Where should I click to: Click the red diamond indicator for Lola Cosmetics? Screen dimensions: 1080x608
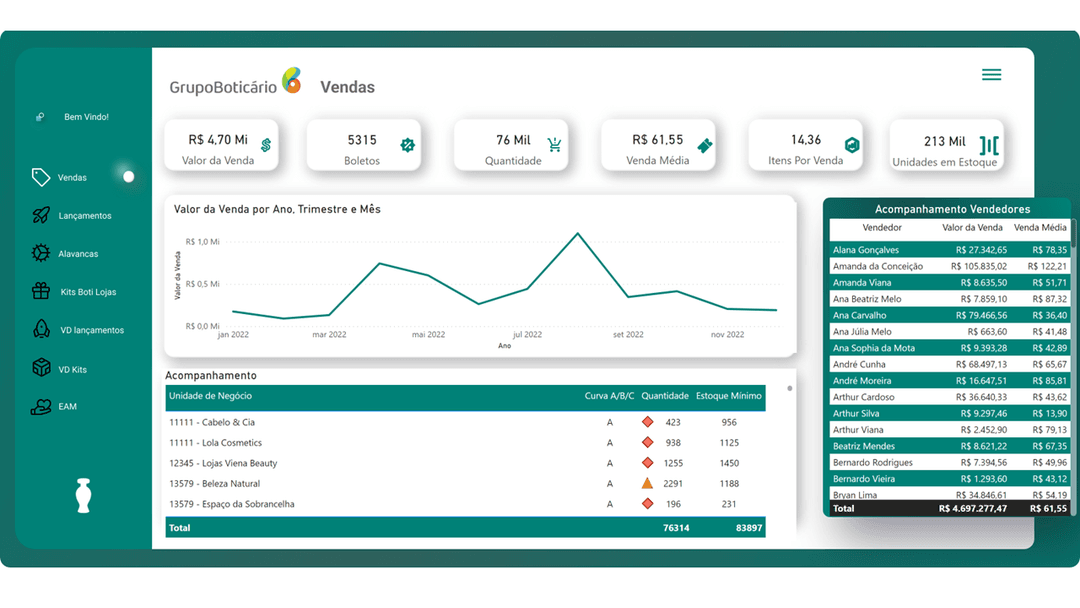(x=647, y=443)
